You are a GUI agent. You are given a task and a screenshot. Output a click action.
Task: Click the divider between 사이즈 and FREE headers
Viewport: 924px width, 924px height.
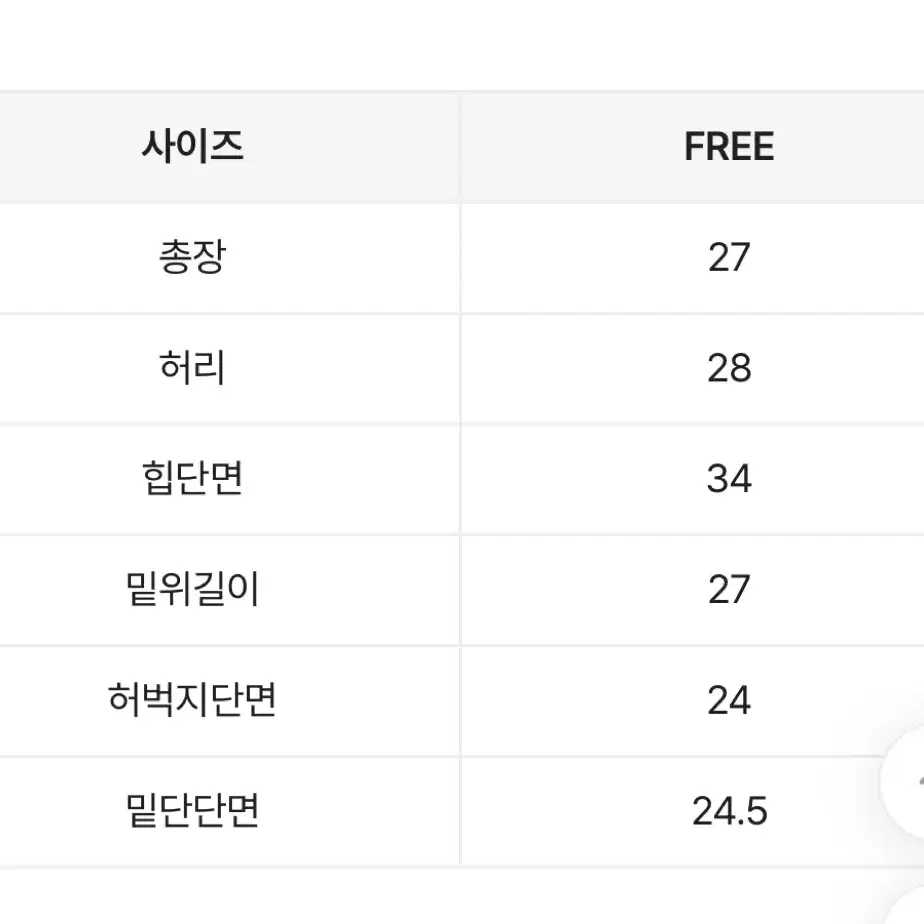[460, 147]
